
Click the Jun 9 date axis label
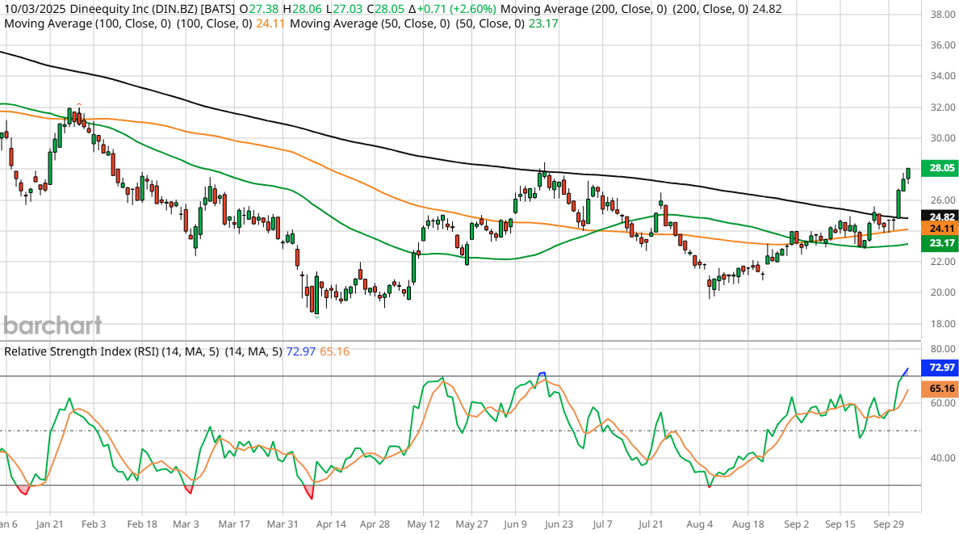[x=516, y=523]
